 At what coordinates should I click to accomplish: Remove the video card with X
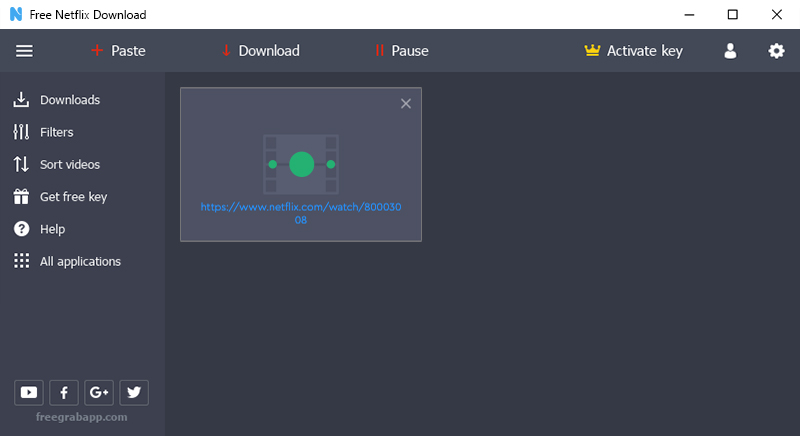click(406, 104)
